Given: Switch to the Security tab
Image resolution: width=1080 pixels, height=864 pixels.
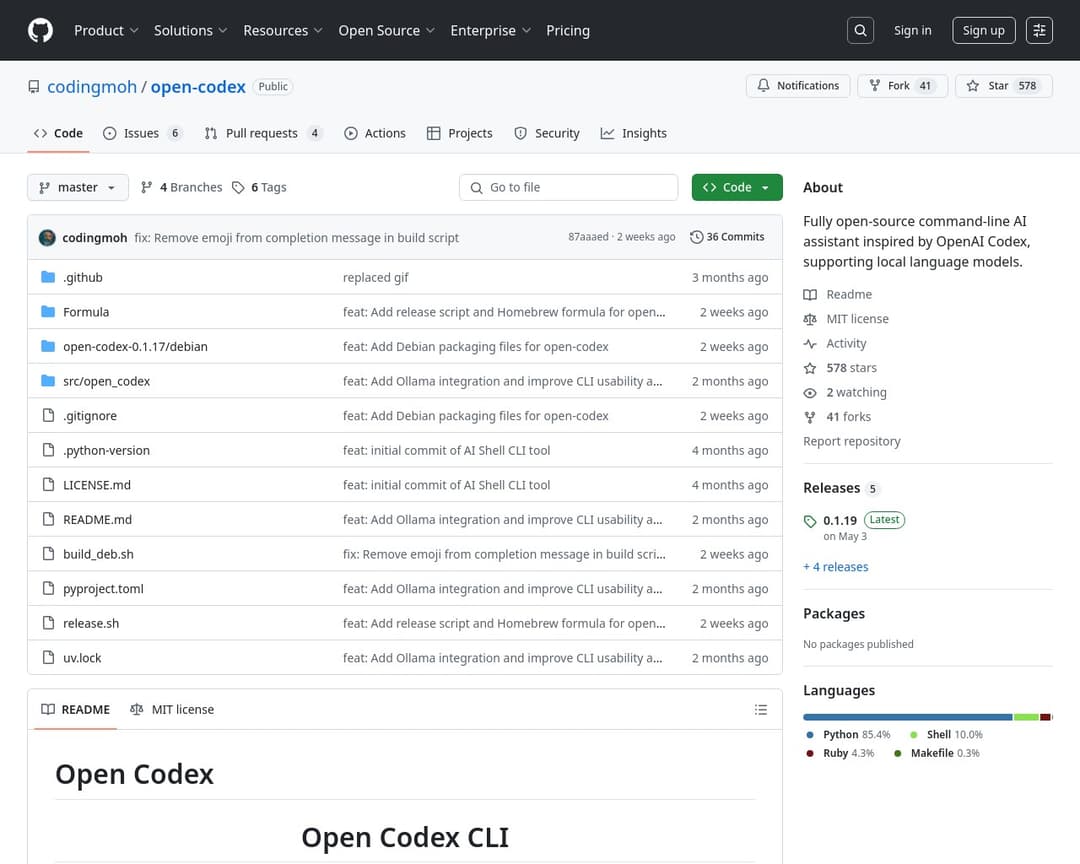Looking at the screenshot, I should click(x=547, y=133).
